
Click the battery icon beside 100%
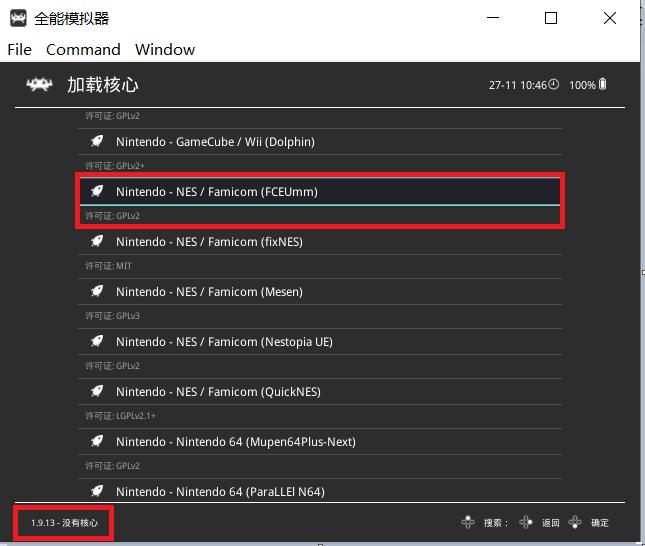pyautogui.click(x=603, y=84)
